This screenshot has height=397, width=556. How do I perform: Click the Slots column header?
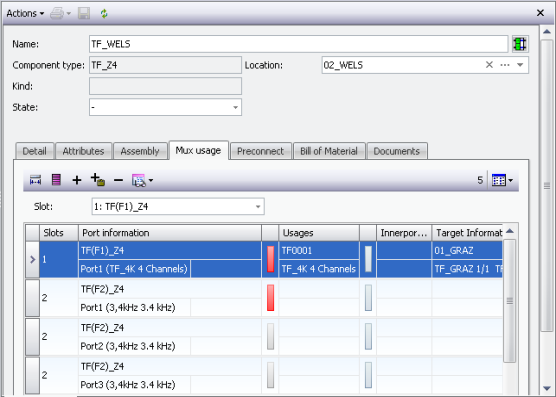(x=59, y=233)
